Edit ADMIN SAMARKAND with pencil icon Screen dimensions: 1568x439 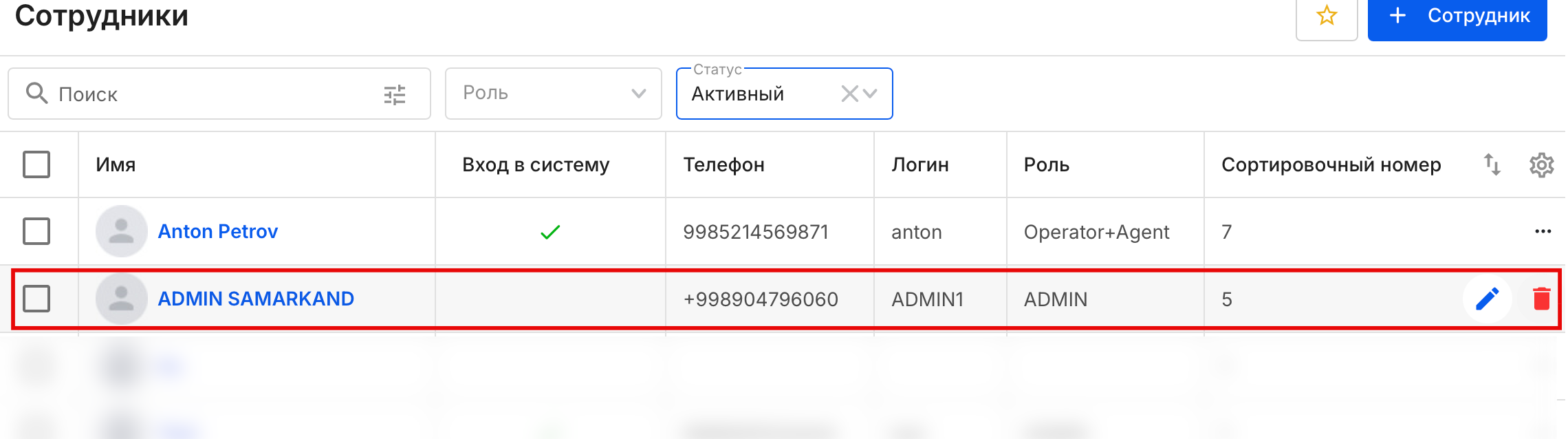click(x=1487, y=299)
